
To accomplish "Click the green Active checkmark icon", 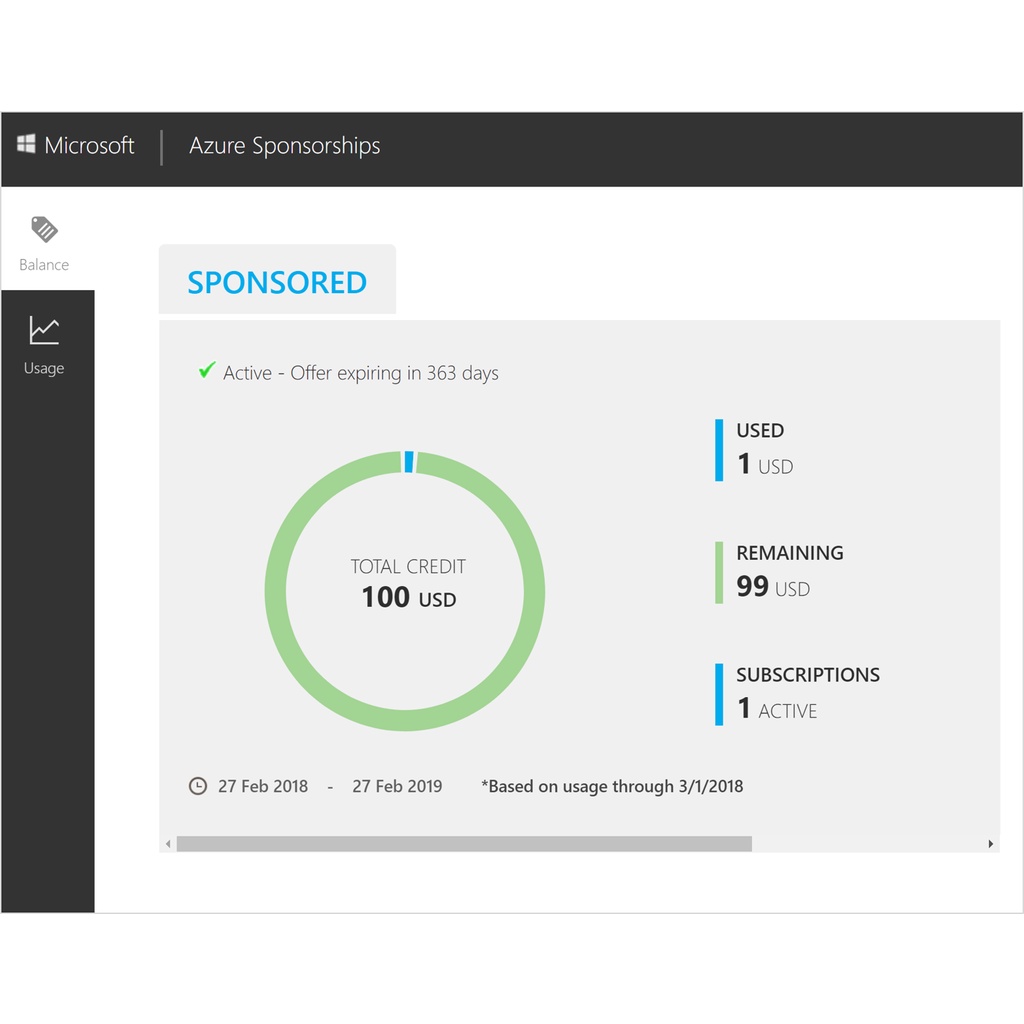I will [205, 370].
